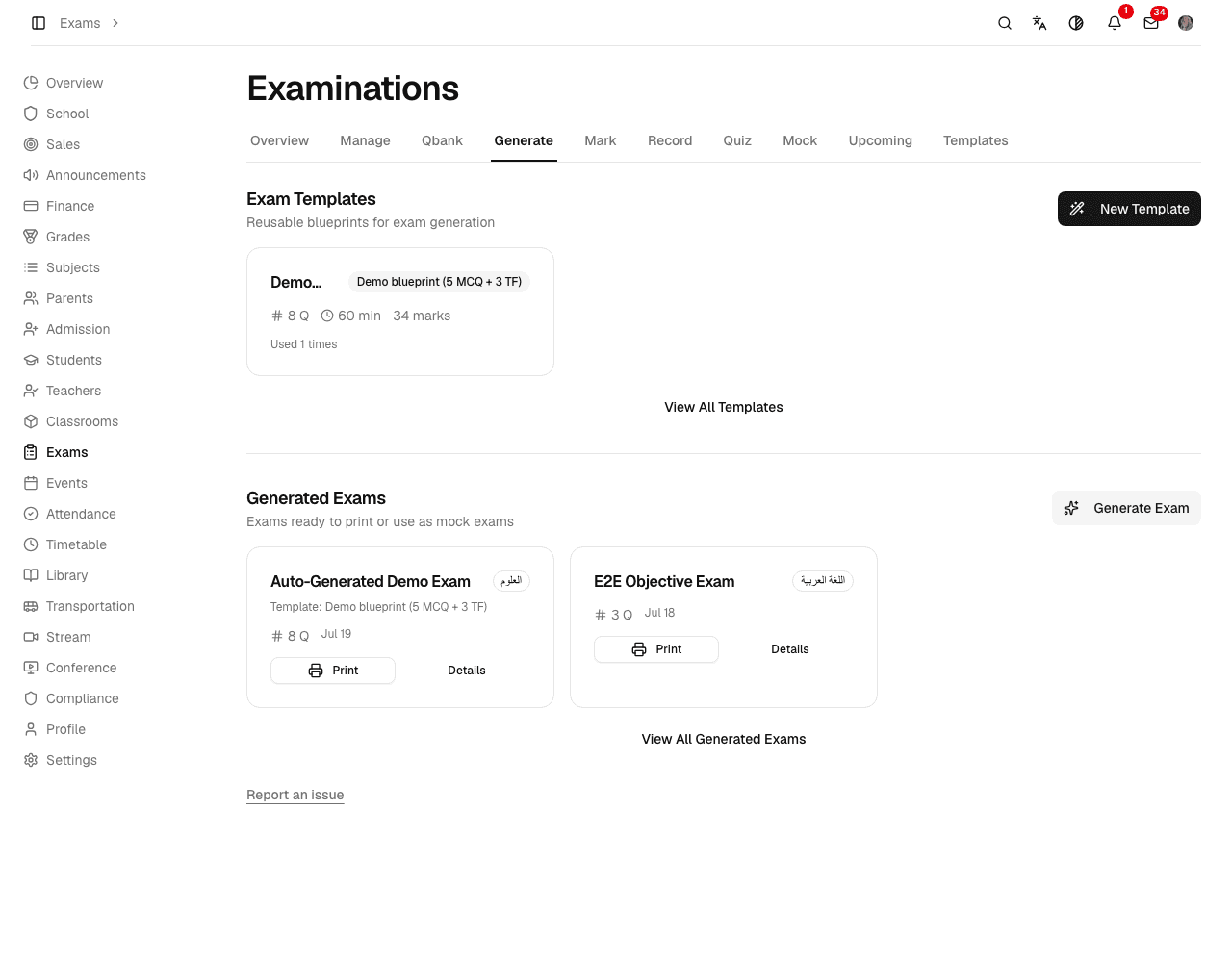Image resolution: width=1232 pixels, height=962 pixels.
Task: Create a New Template
Action: click(x=1129, y=209)
